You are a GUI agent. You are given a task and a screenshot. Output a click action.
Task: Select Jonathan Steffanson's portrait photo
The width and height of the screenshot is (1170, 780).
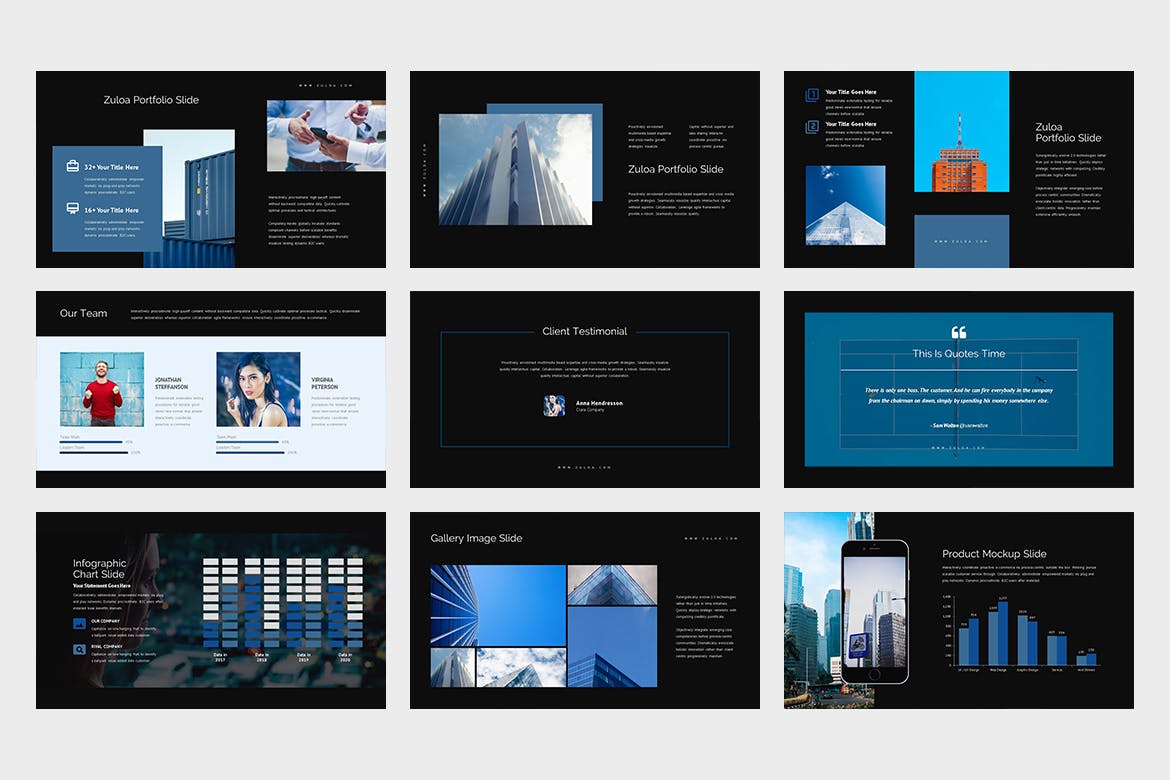(x=102, y=389)
